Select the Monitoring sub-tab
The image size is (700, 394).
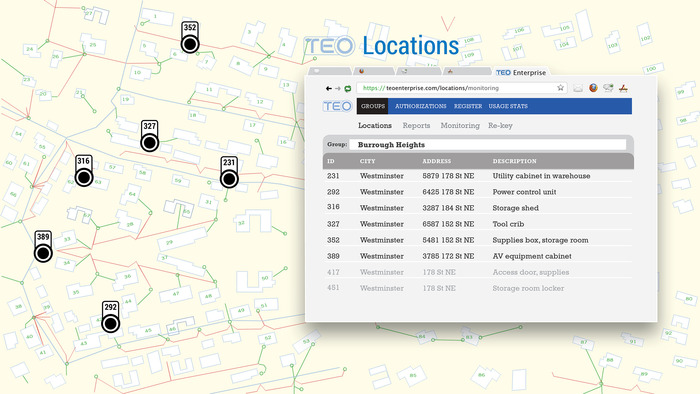tap(460, 125)
